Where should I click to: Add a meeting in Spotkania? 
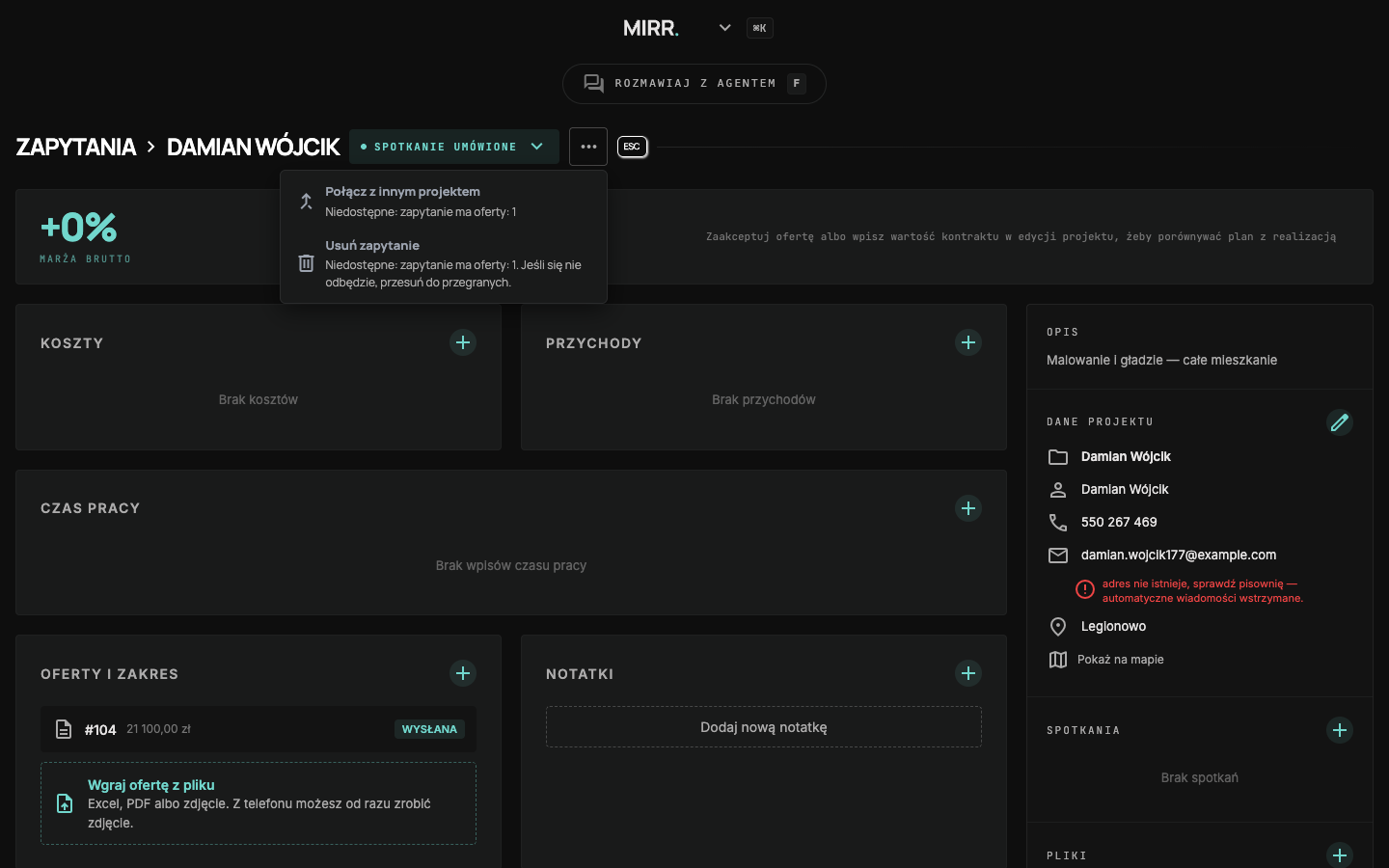tap(1340, 730)
